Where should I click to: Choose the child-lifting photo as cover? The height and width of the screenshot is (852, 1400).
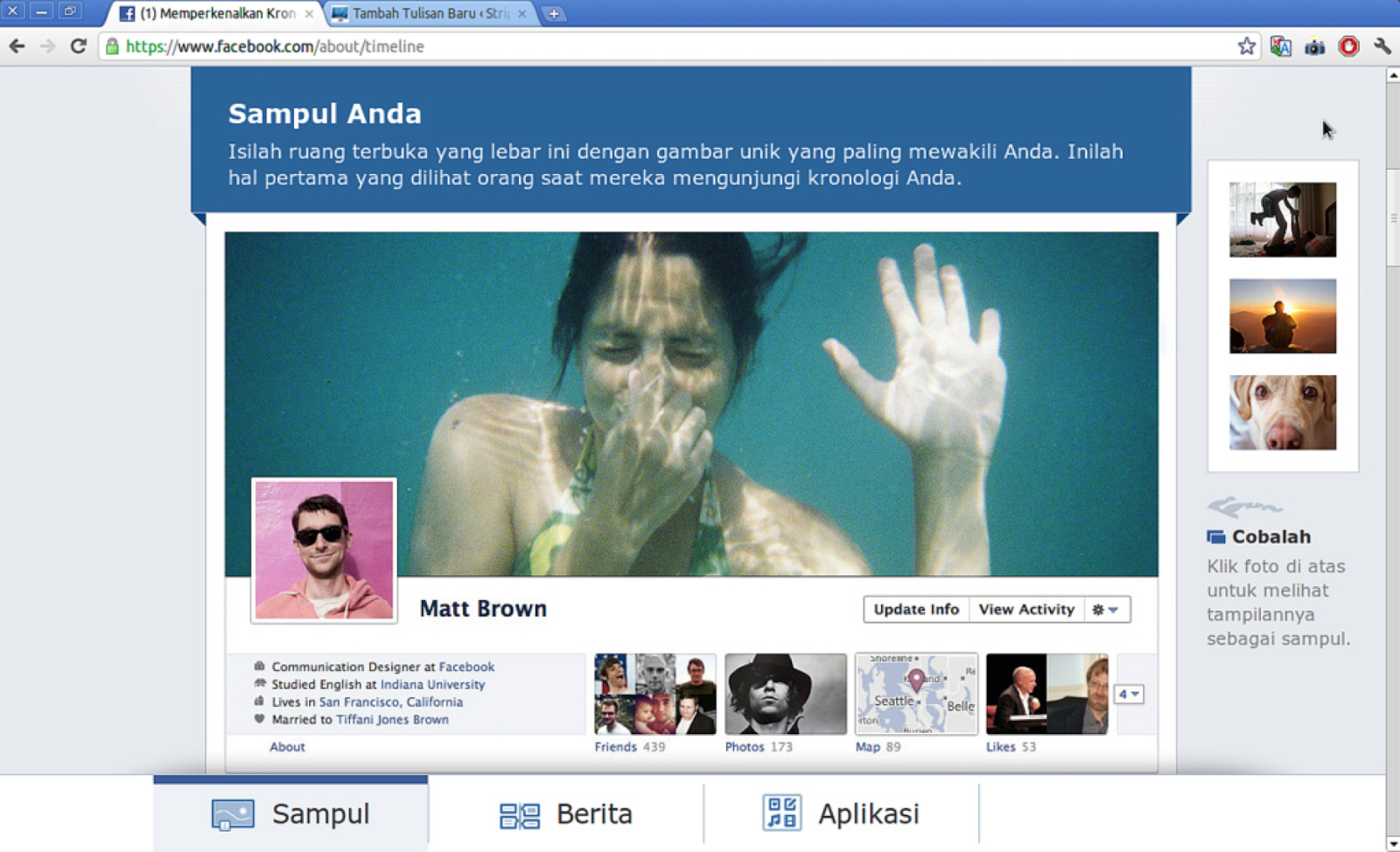click(1283, 220)
